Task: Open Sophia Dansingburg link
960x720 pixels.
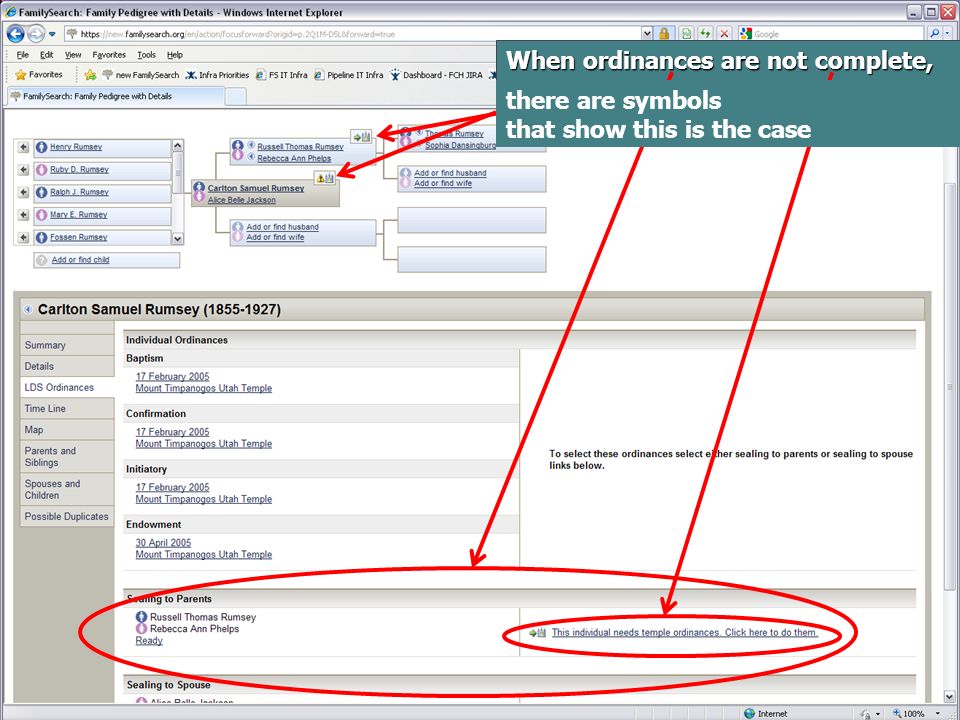Action: 460,146
